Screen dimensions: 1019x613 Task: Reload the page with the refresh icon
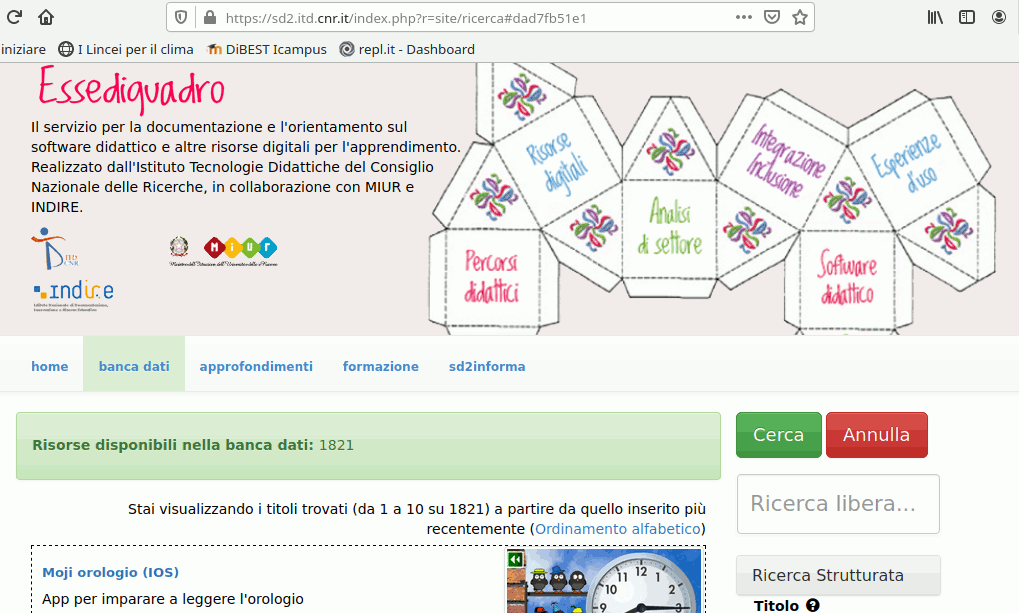(14, 17)
